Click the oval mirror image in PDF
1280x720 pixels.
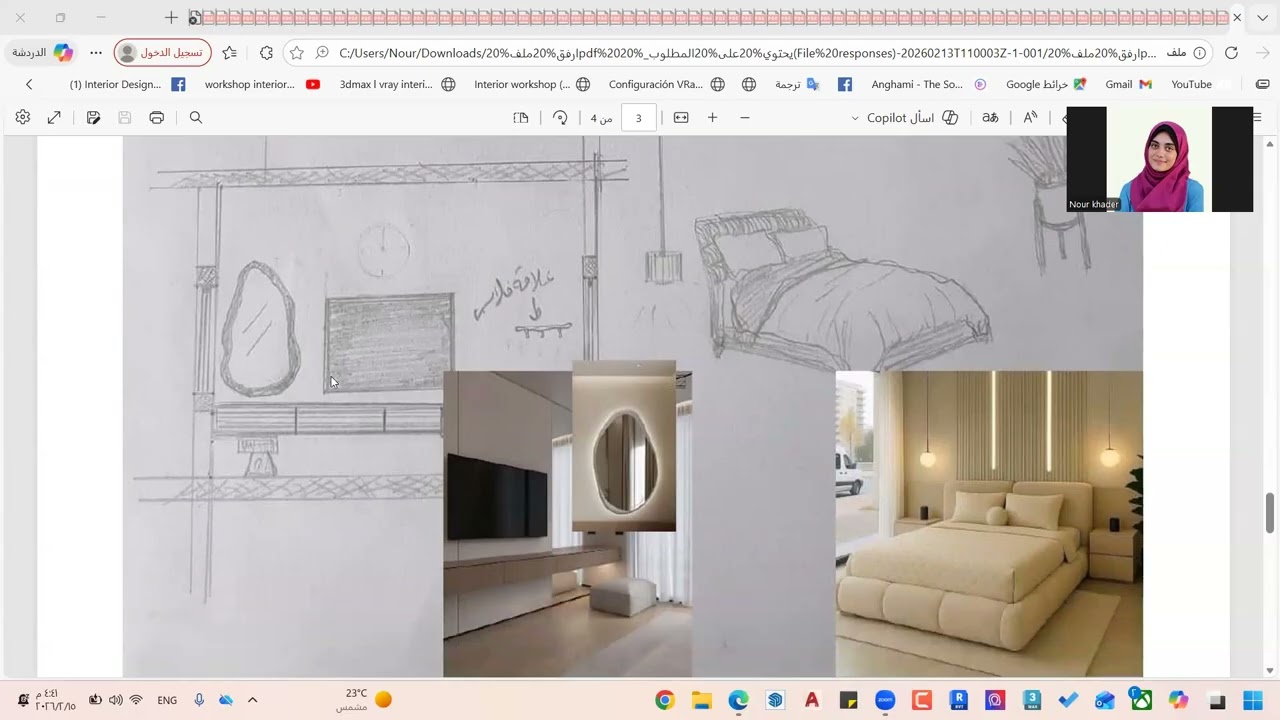click(624, 446)
